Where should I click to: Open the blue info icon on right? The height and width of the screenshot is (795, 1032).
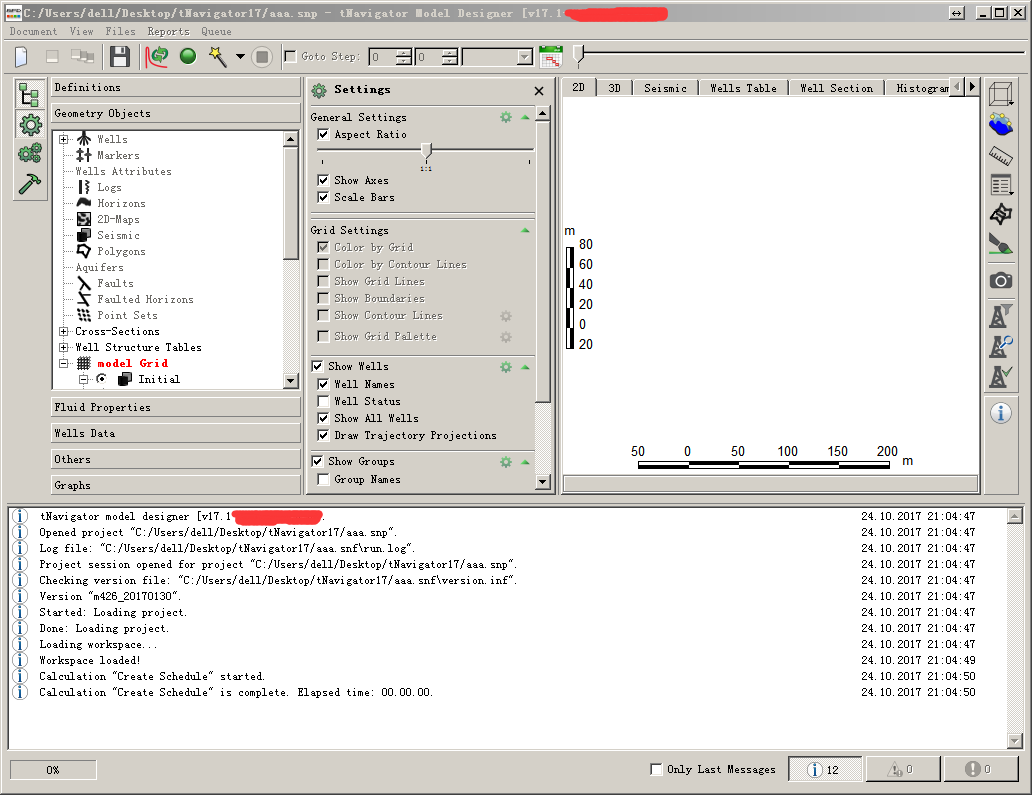(x=1000, y=413)
